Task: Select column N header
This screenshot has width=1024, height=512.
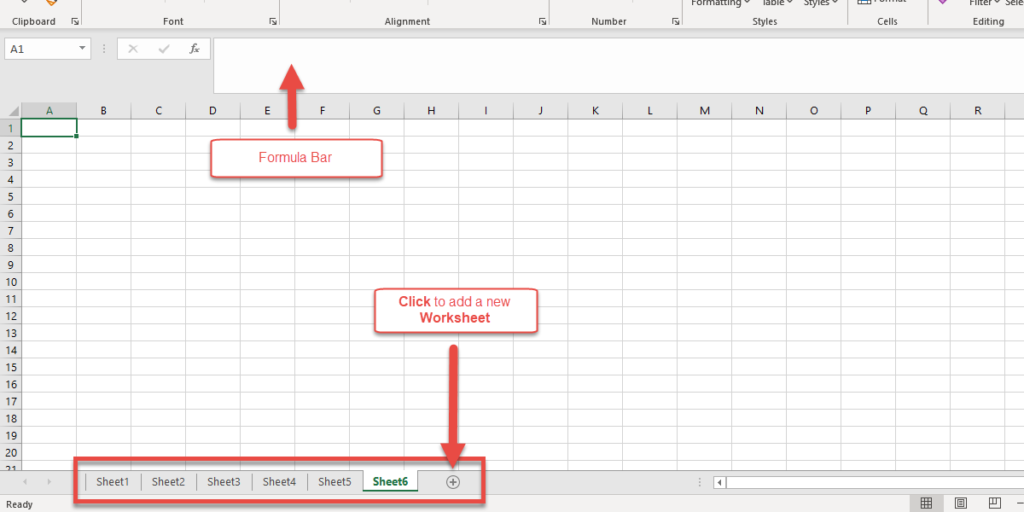Action: [x=759, y=111]
